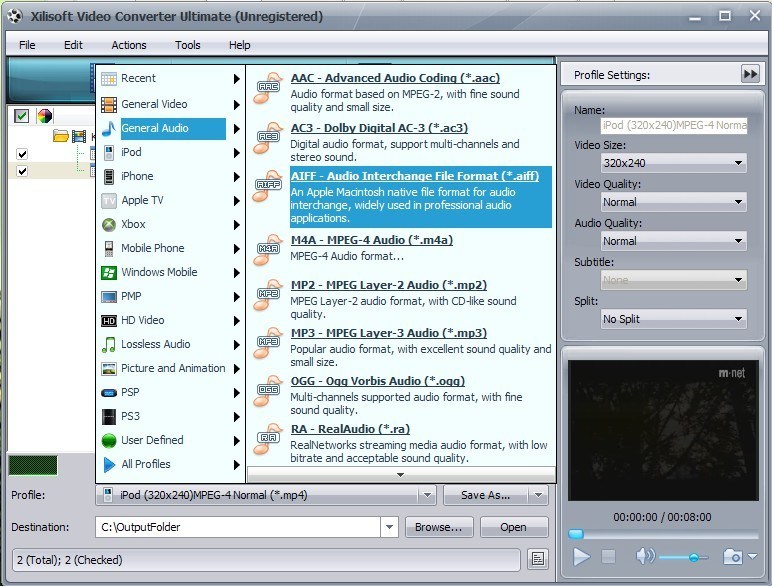
Task: Open the snapshot camera icon
Action: 733,557
